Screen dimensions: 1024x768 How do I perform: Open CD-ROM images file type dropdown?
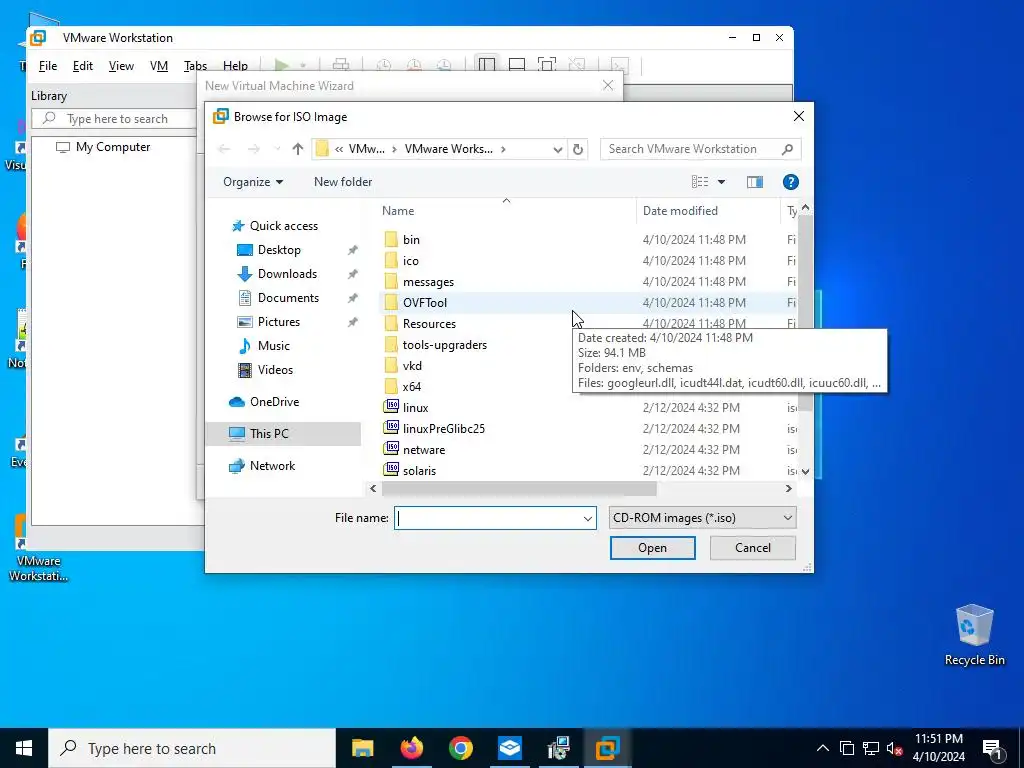pos(702,518)
